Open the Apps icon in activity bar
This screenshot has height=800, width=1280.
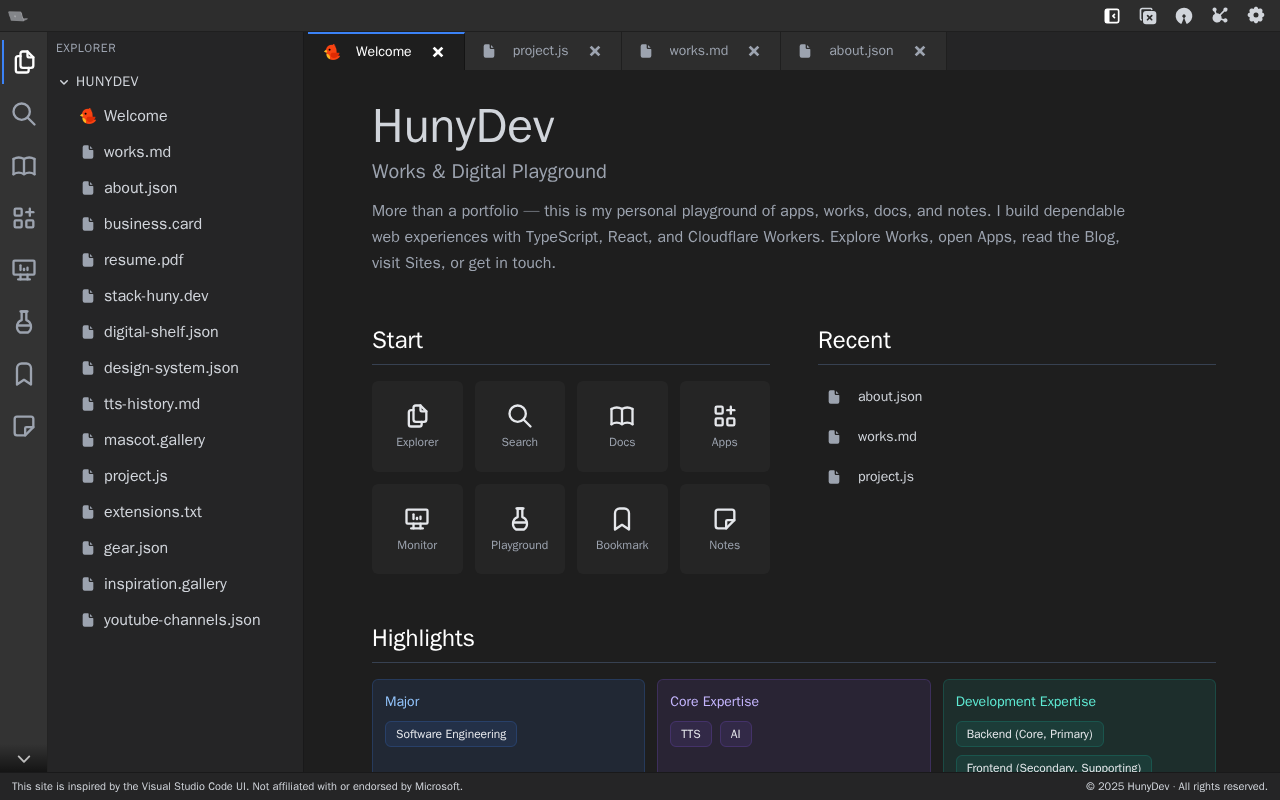pyautogui.click(x=24, y=218)
